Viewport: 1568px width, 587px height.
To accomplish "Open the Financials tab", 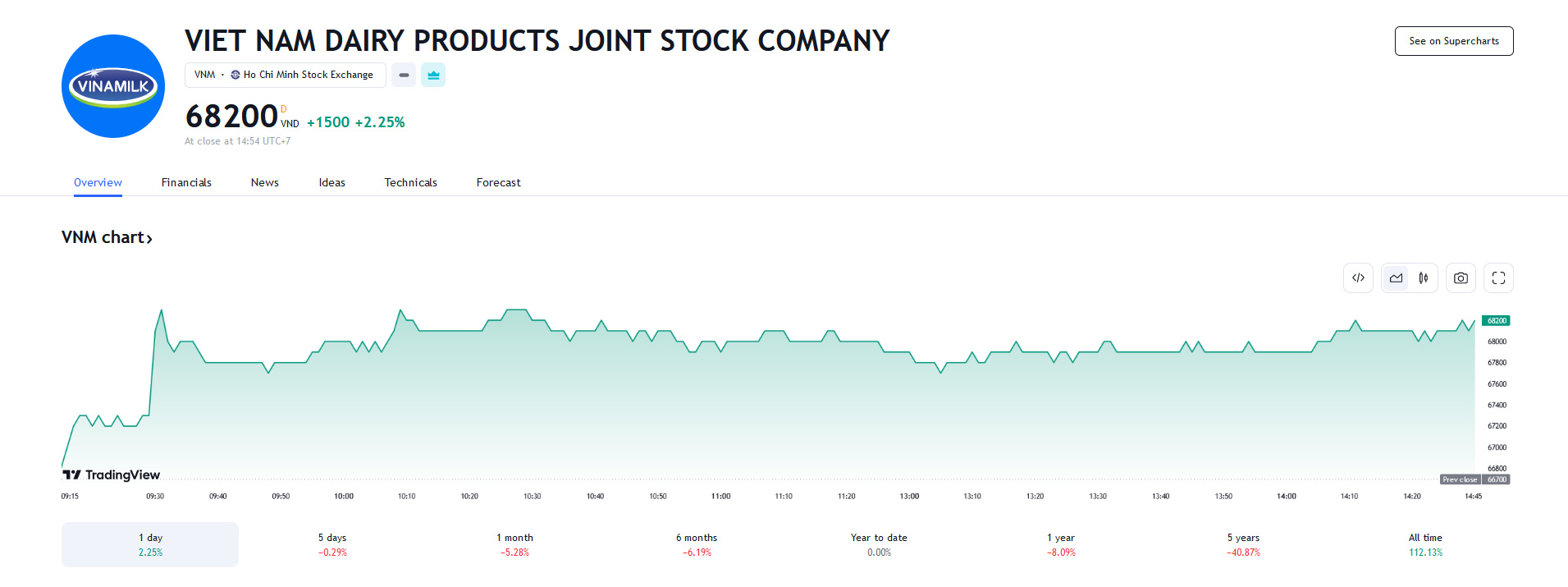I will tap(186, 182).
